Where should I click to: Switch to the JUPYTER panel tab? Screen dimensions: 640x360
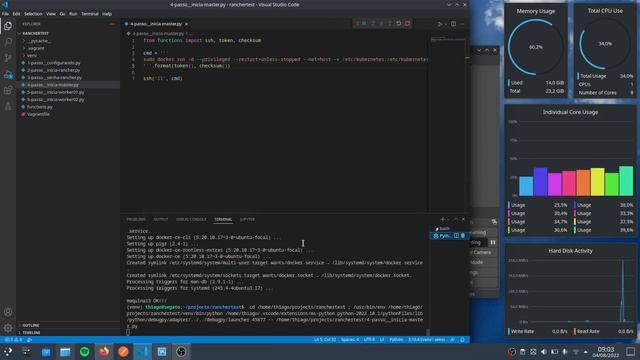point(247,220)
